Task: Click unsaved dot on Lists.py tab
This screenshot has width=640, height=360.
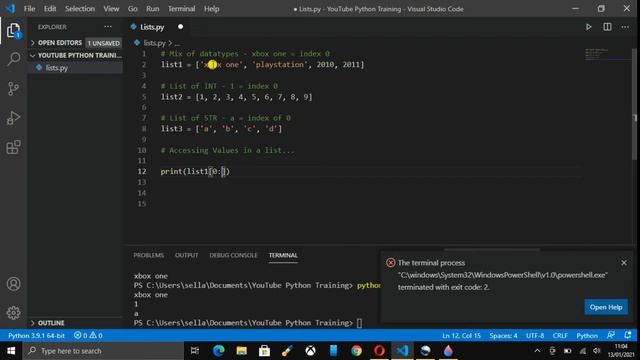Action: (180, 27)
